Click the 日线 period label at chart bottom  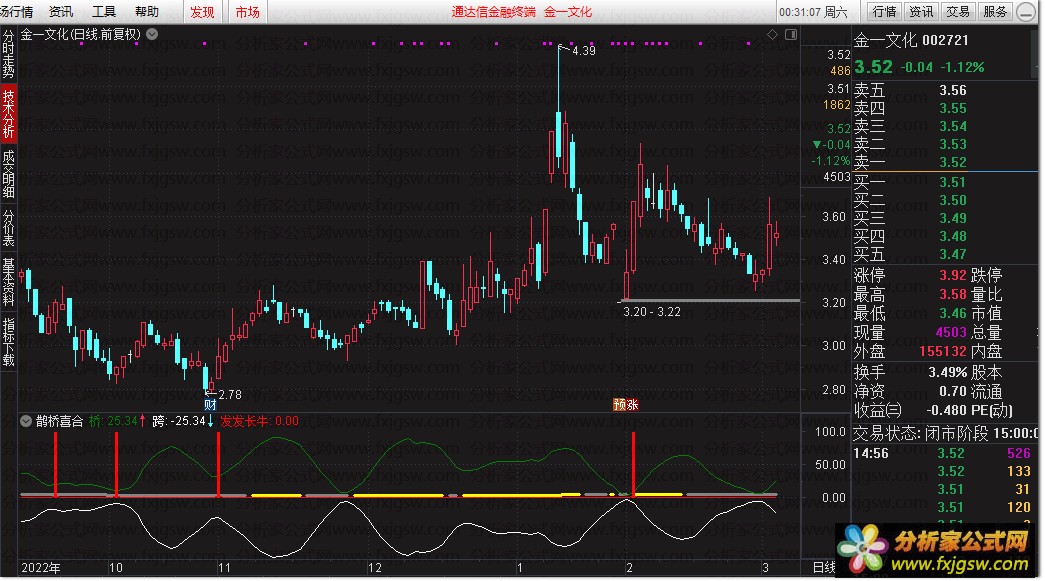824,567
